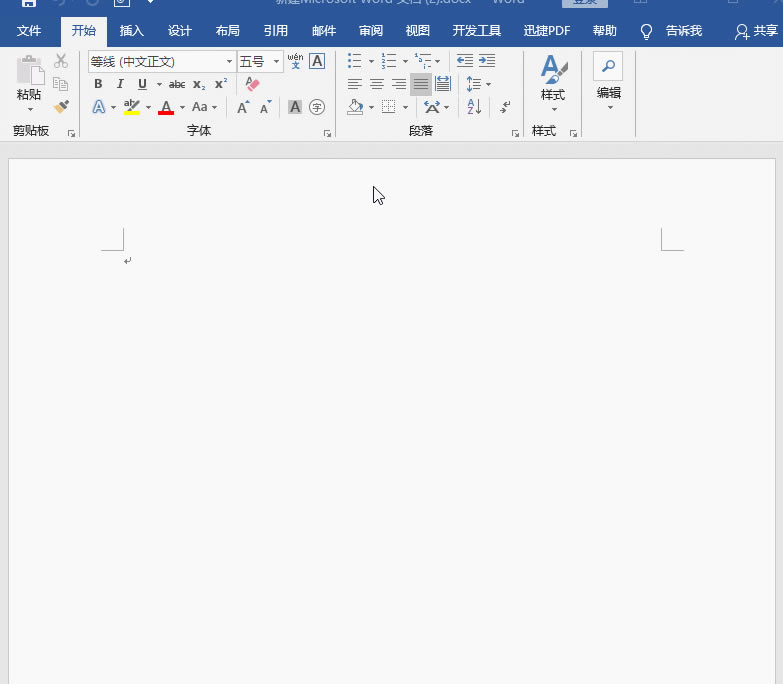Click the enclosed character 字 icon
Viewport: 783px width, 684px height.
pos(317,107)
